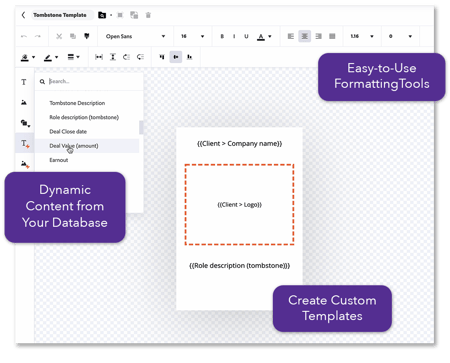Set vertical align bottom

tap(189, 57)
